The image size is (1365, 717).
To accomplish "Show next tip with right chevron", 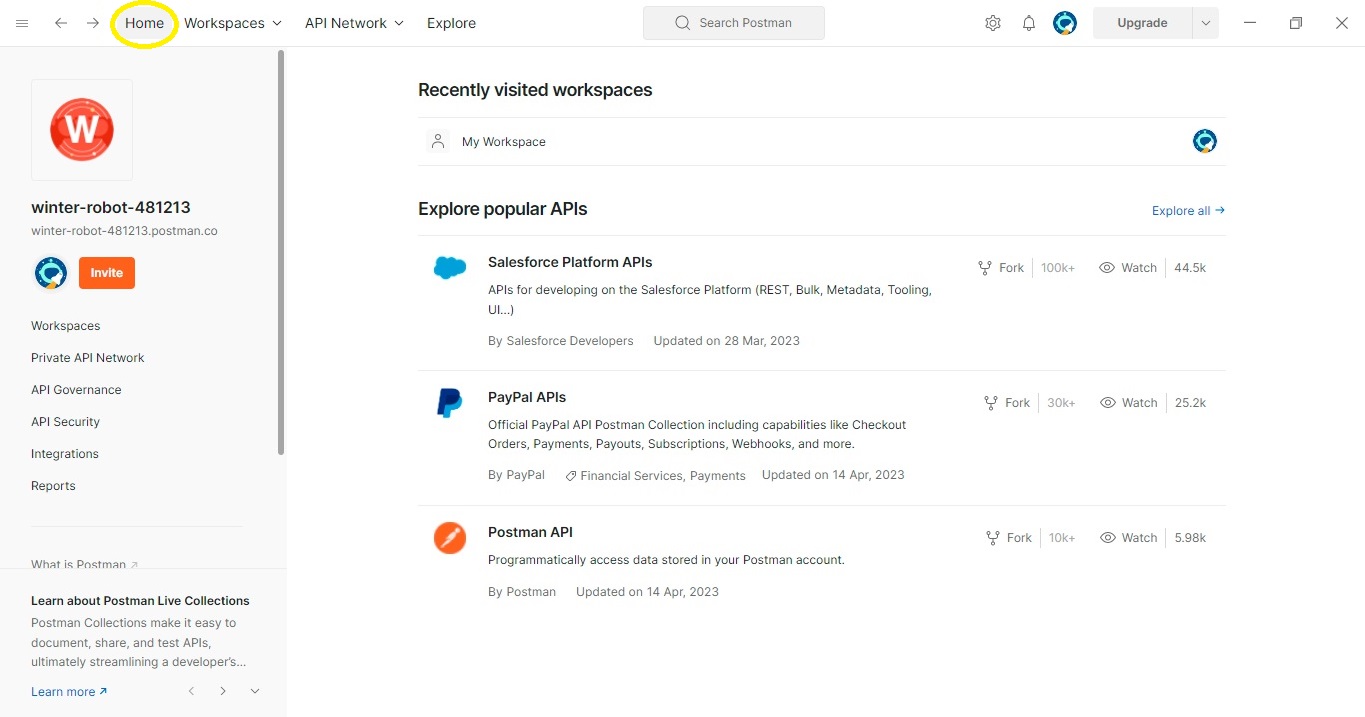I will point(223,691).
